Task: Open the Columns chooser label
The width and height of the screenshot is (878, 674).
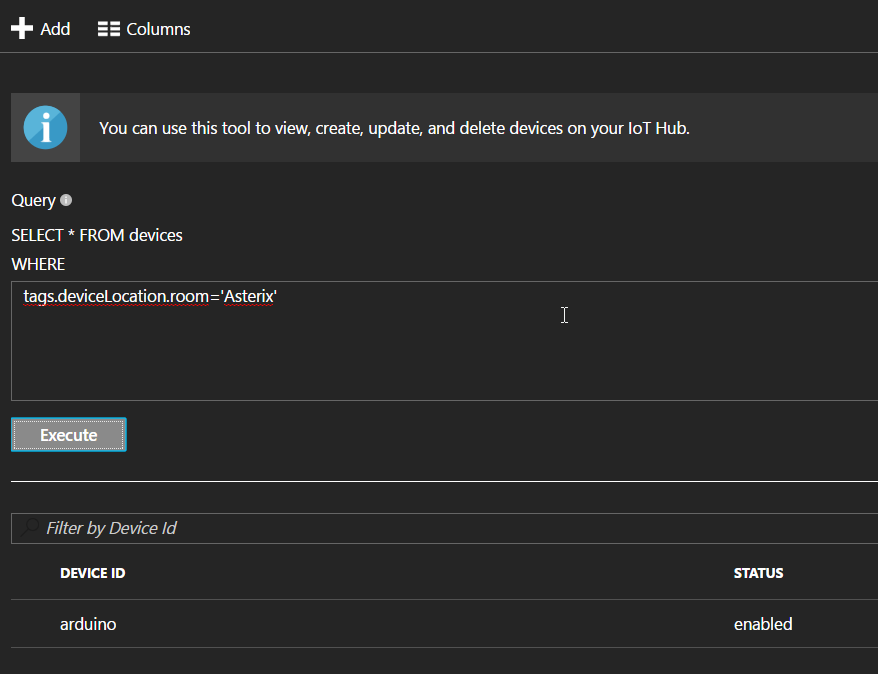Action: pos(158,29)
